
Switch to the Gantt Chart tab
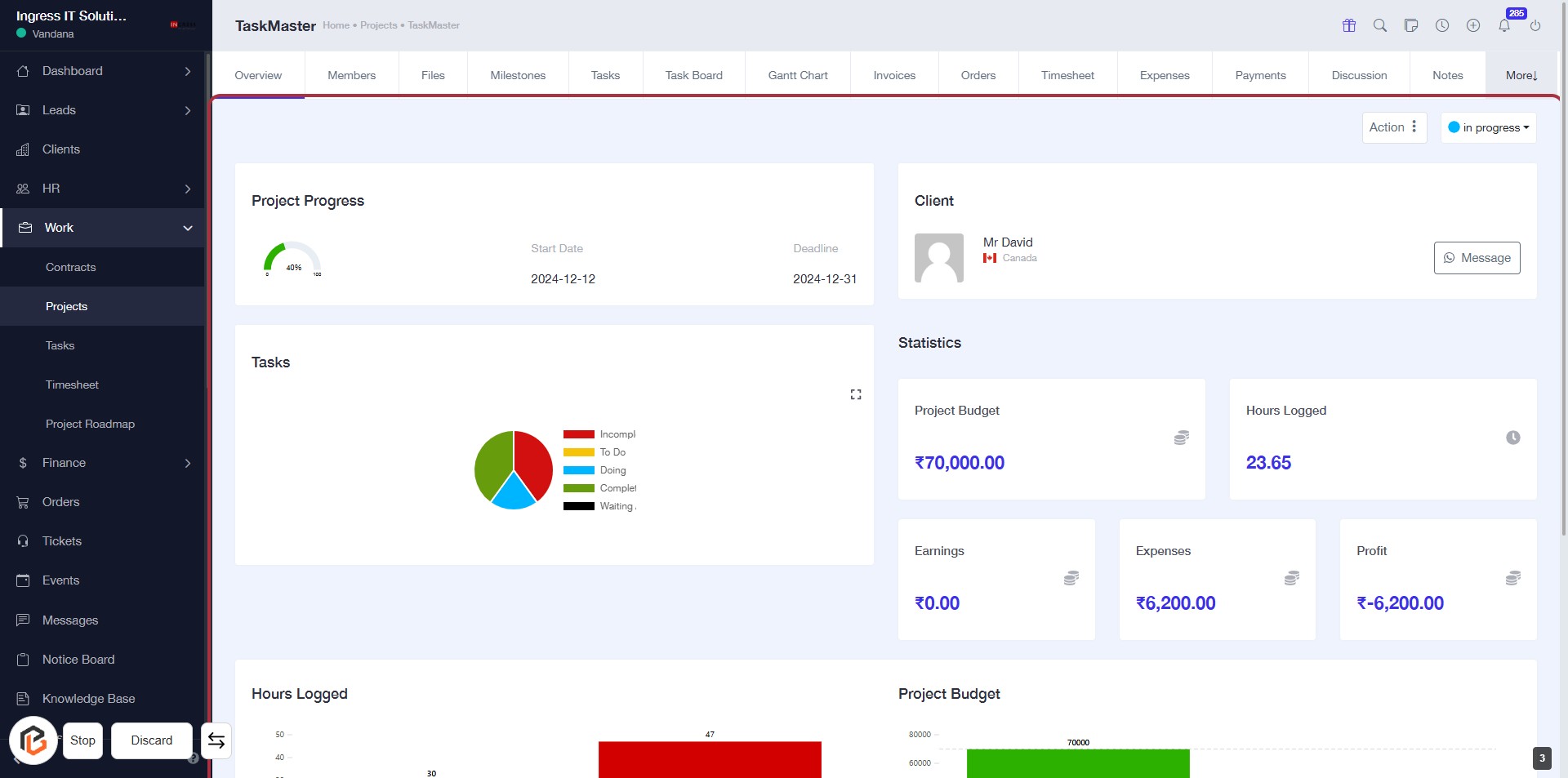click(797, 75)
